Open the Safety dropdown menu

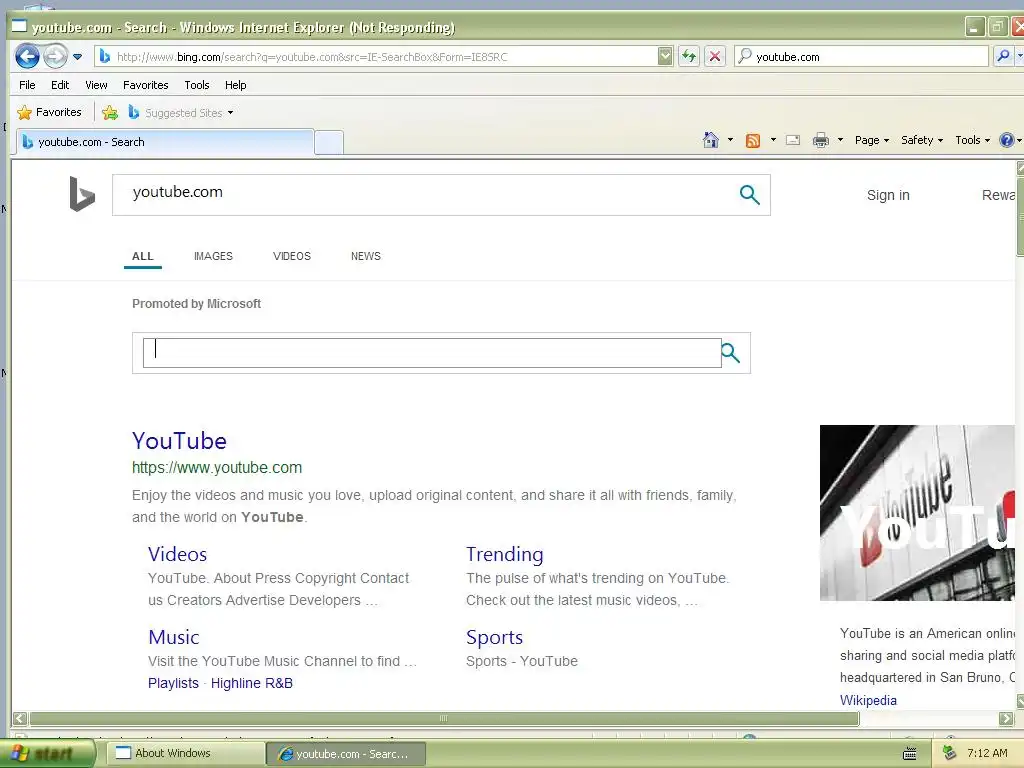[x=921, y=140]
